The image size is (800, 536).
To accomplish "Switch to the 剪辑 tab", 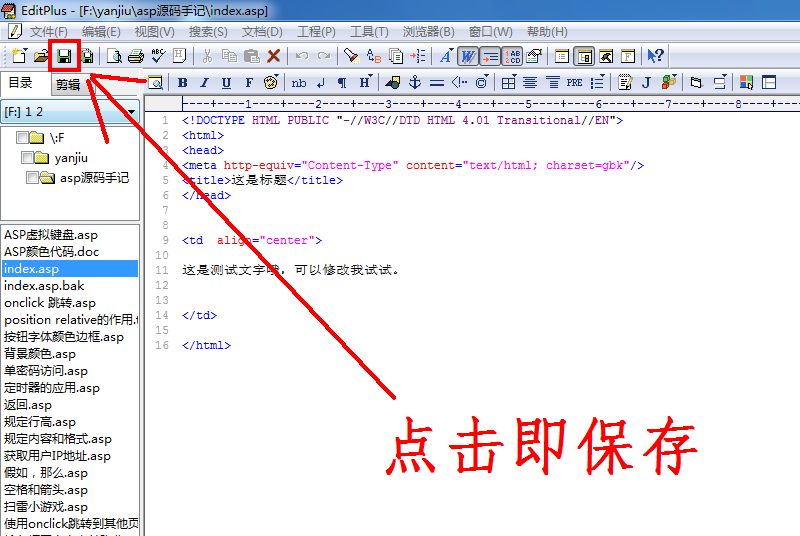I will pyautogui.click(x=68, y=84).
